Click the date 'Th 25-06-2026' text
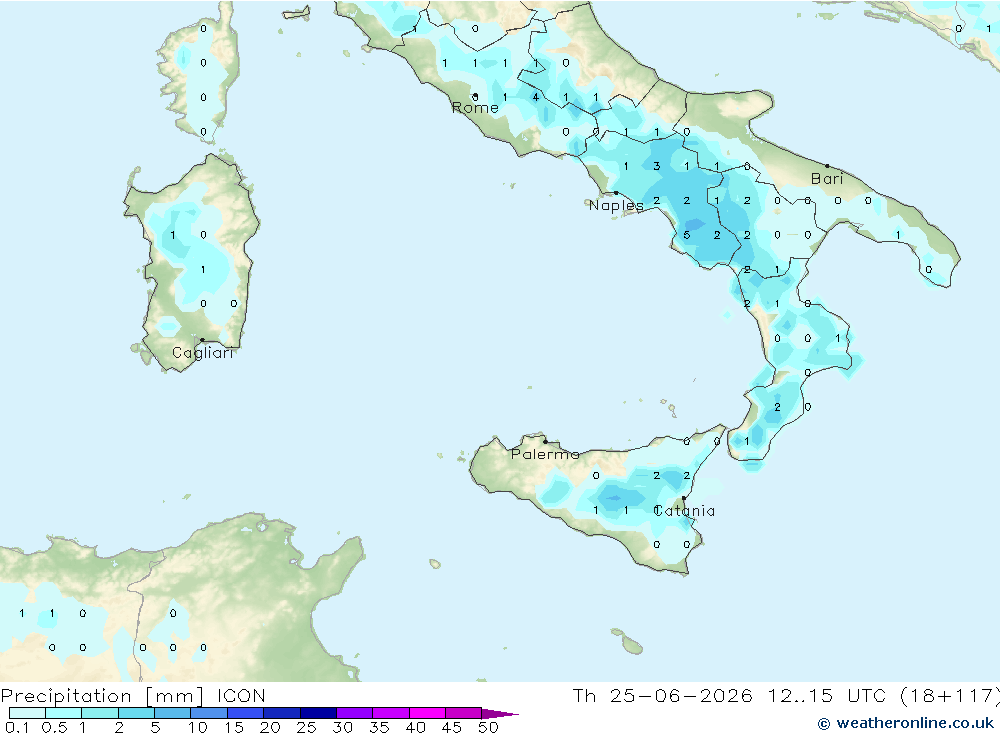The image size is (1000, 733). tap(663, 696)
